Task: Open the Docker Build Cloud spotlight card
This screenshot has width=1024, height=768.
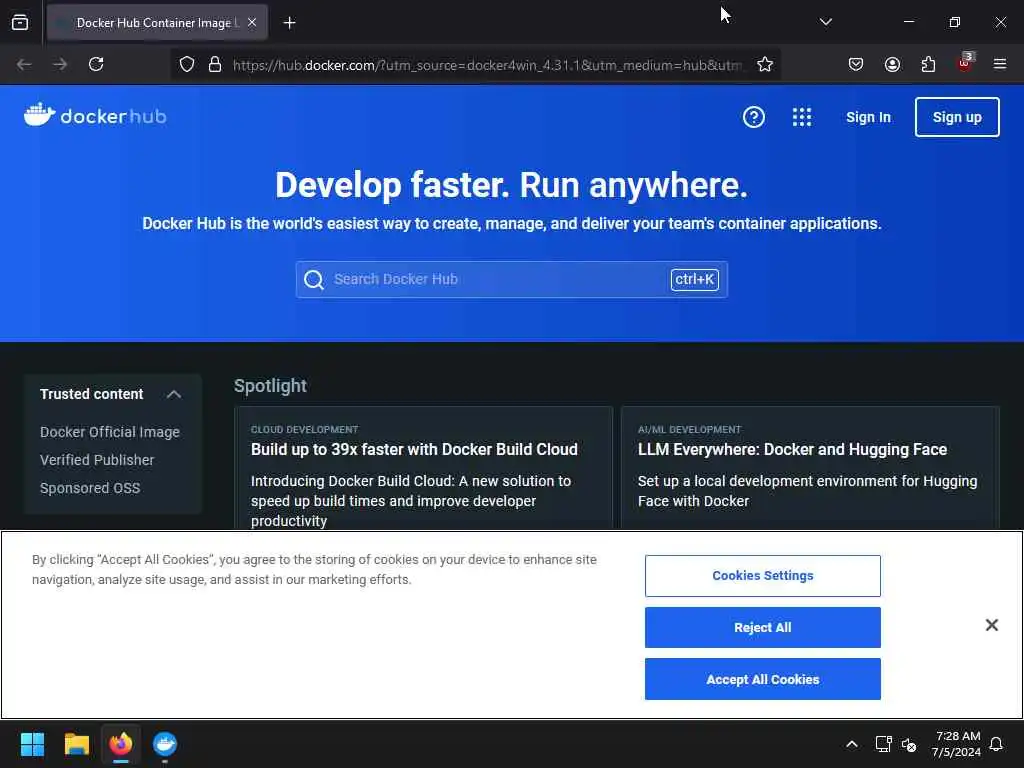Action: [x=423, y=468]
